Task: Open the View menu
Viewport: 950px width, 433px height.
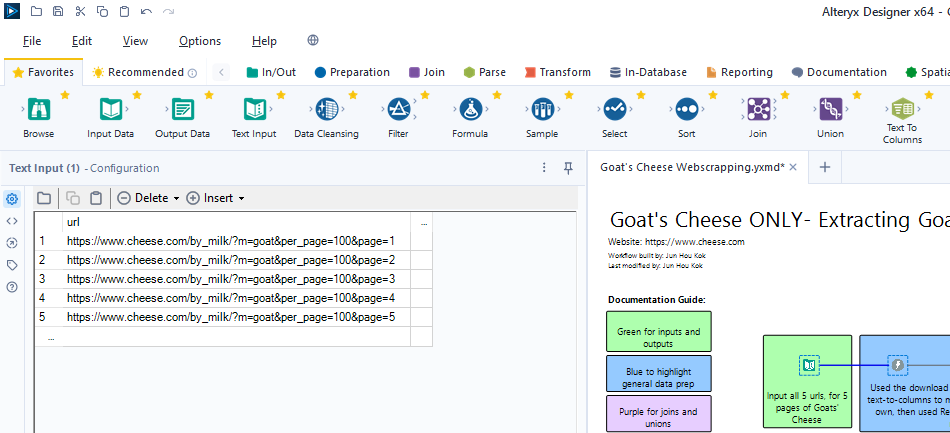Action: pos(135,41)
